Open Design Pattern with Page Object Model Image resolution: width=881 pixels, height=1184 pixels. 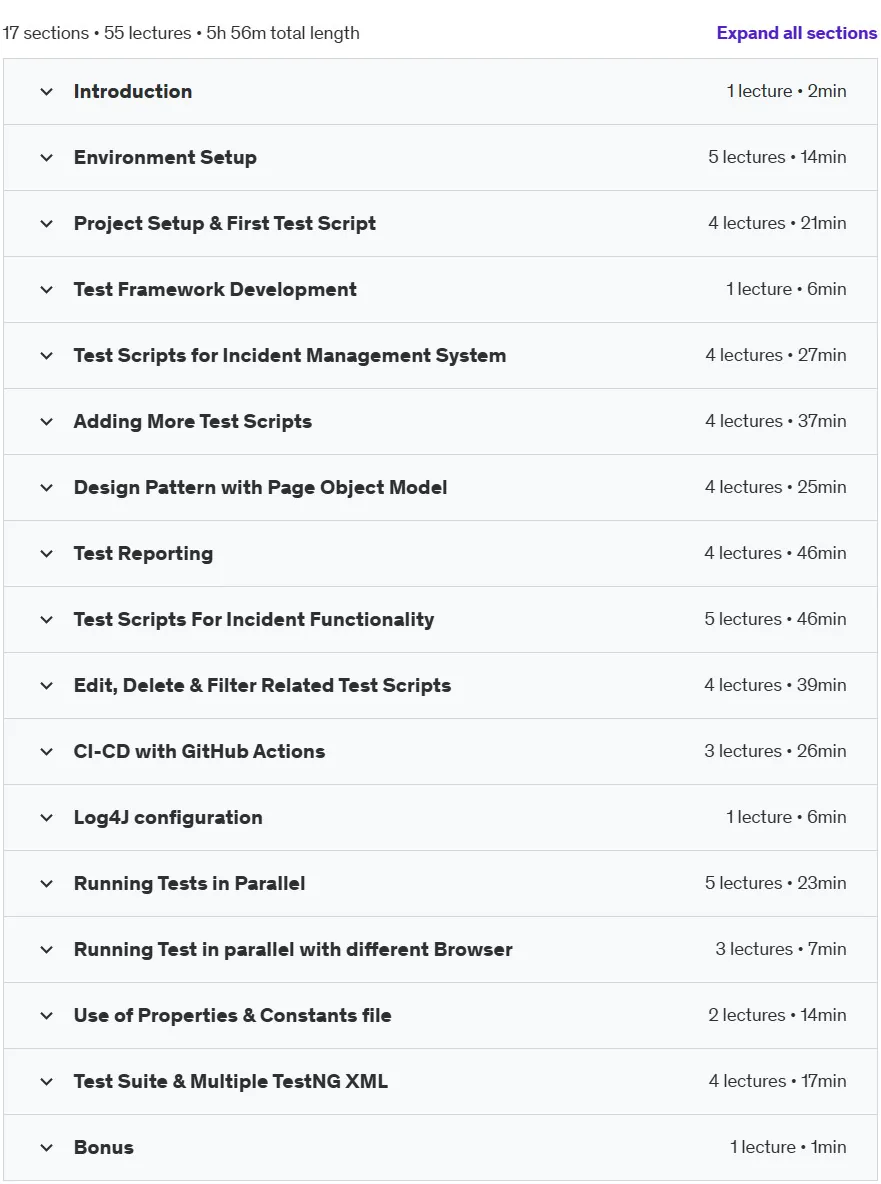click(260, 488)
